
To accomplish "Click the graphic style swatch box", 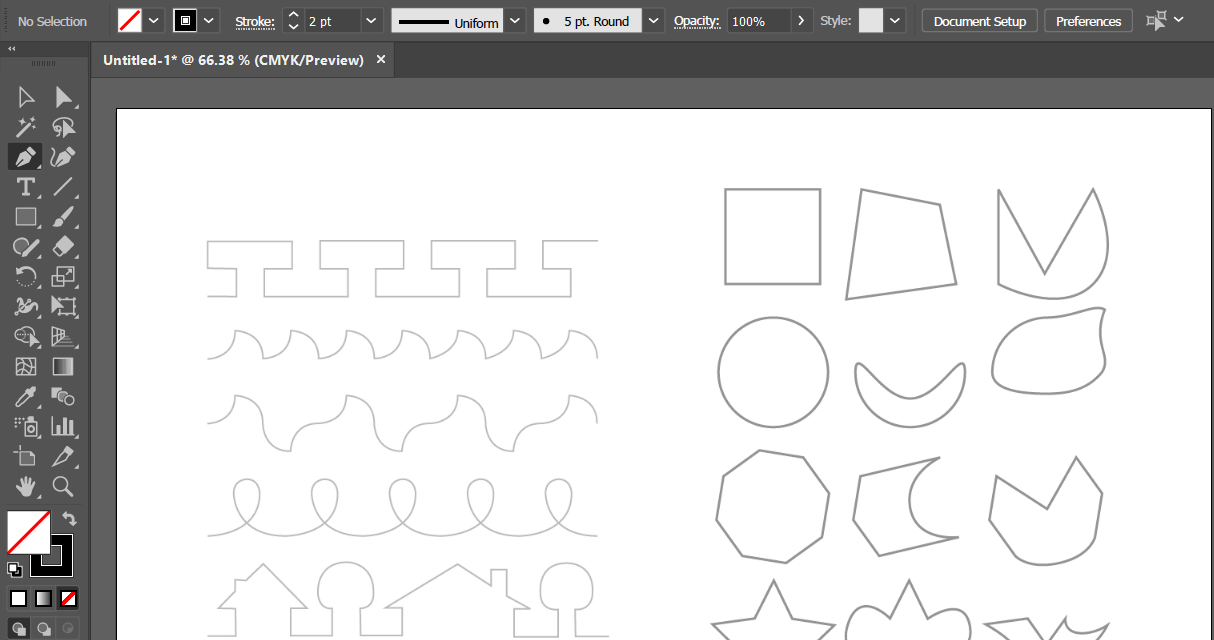I will [871, 21].
